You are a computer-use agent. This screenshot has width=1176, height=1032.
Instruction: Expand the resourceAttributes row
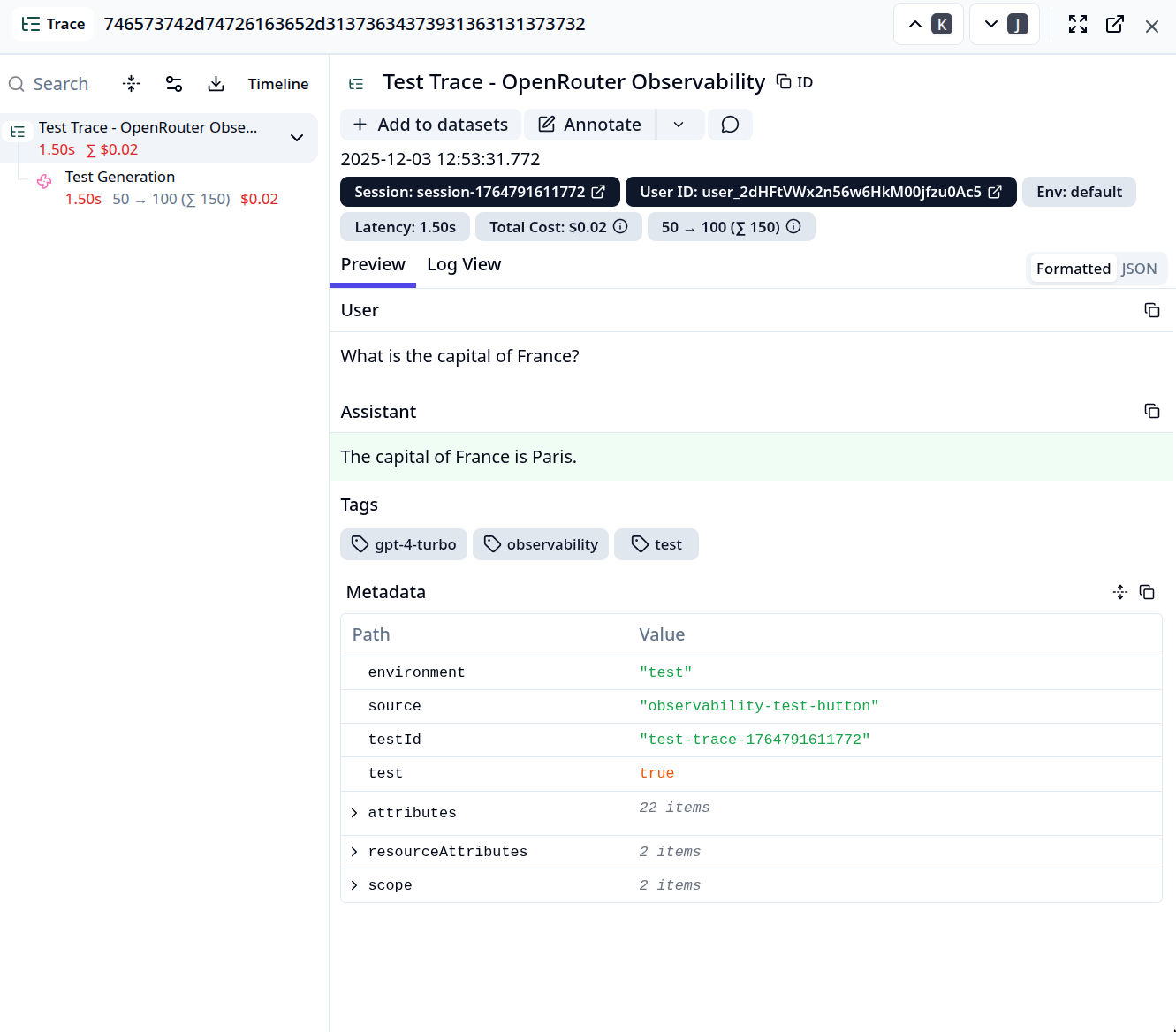pos(354,852)
